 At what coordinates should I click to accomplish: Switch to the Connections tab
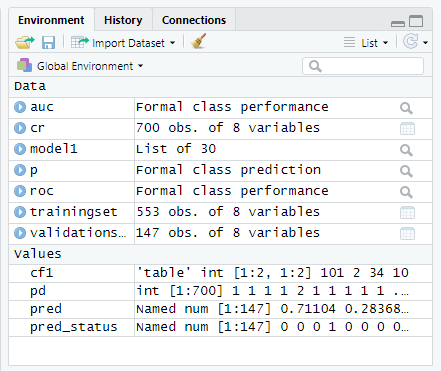[x=194, y=20]
